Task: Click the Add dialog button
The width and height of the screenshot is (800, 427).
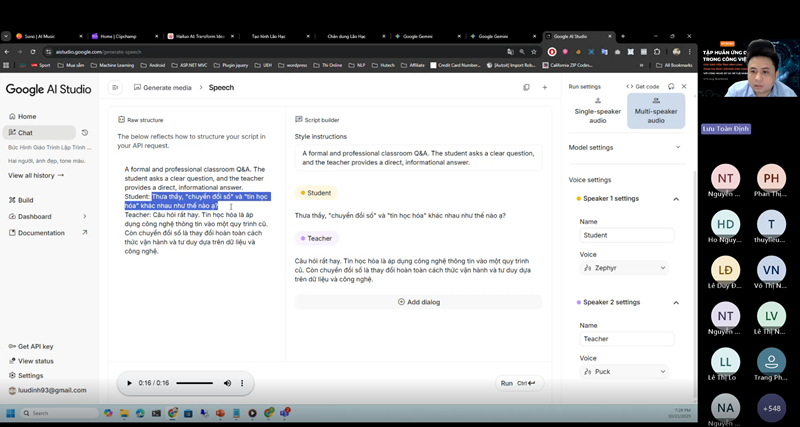Action: 418,301
